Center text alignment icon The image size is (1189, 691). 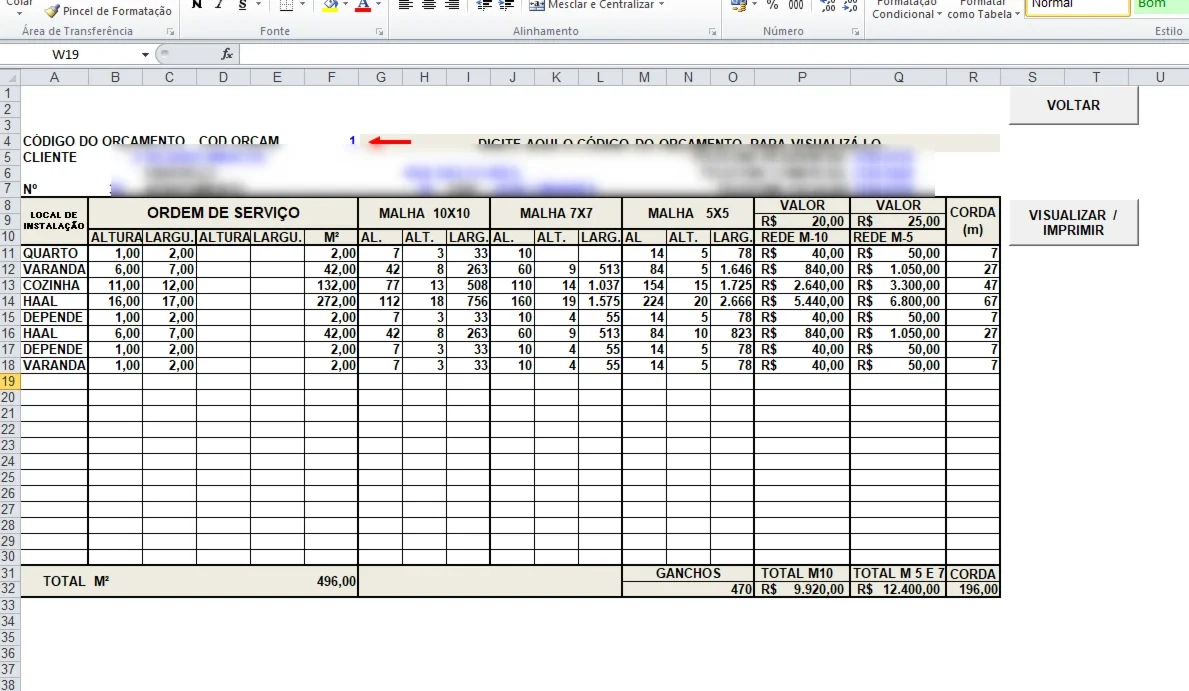point(428,5)
